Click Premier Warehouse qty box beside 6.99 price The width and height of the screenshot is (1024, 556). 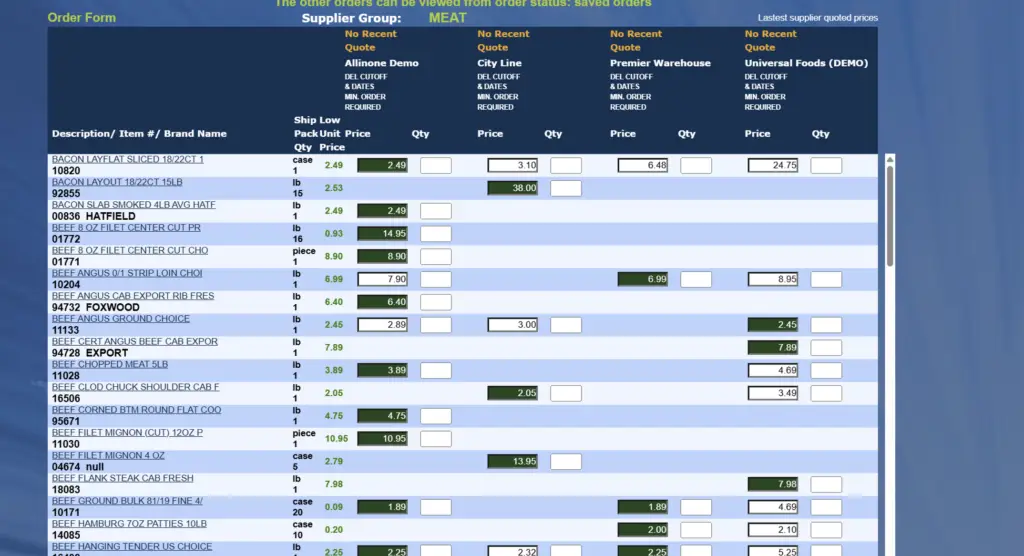[696, 280]
